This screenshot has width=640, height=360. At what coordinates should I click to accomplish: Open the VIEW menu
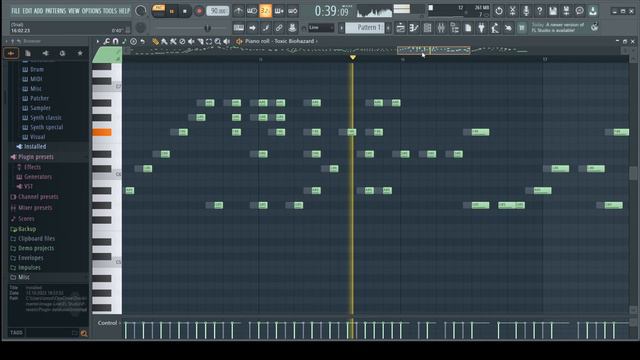74,11
